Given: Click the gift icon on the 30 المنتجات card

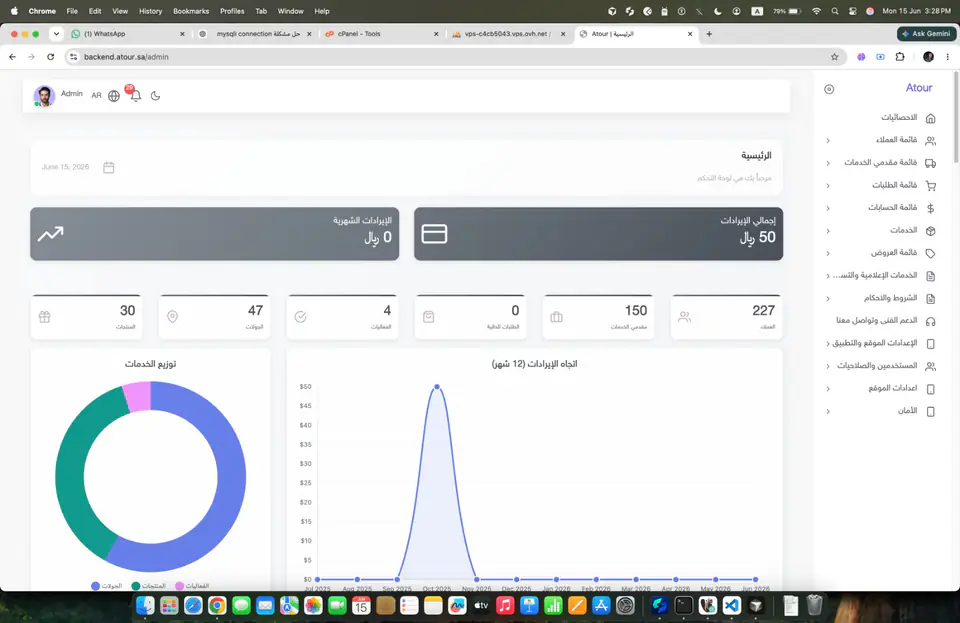Looking at the screenshot, I should 45,317.
